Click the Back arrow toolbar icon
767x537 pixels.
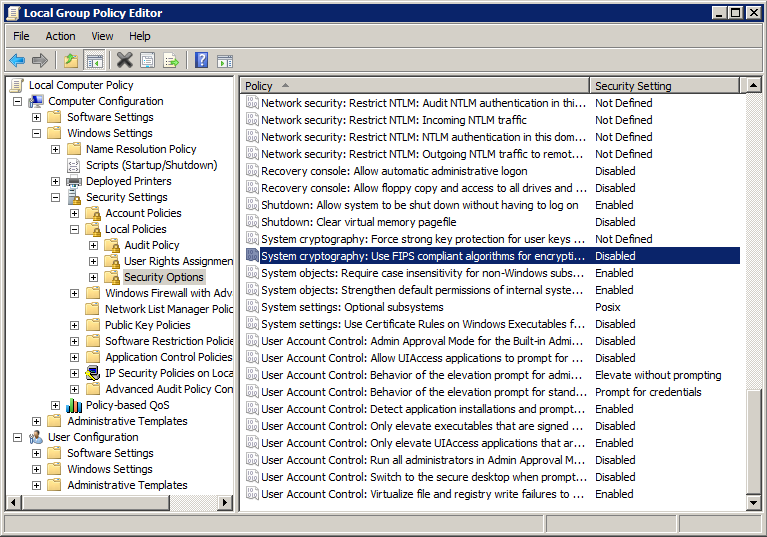pos(17,61)
